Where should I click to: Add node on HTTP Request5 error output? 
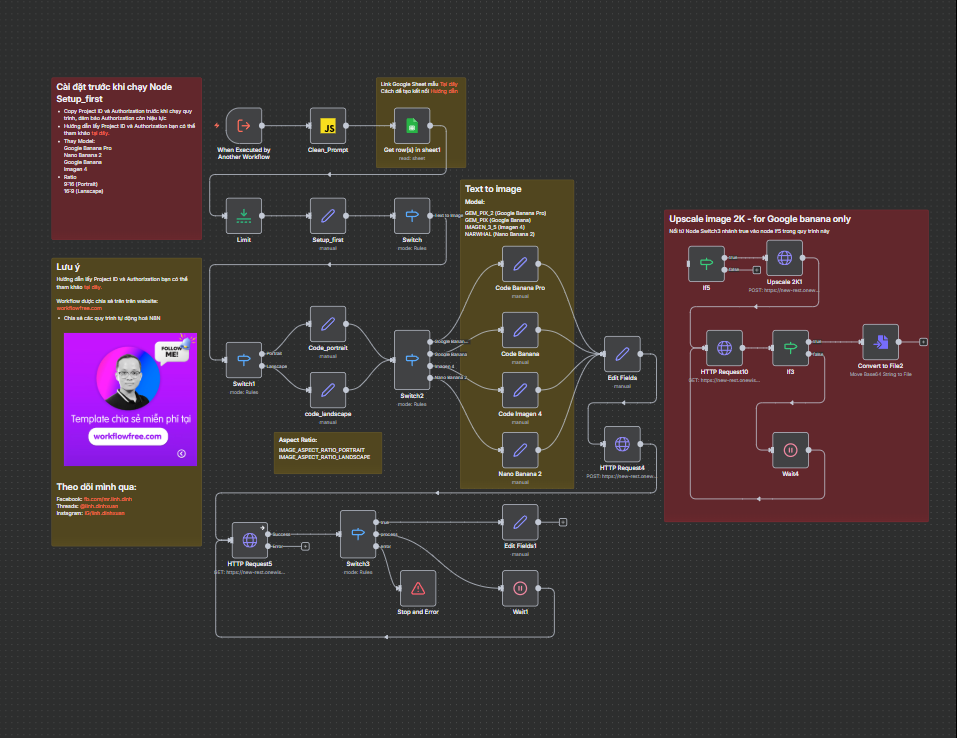pos(305,546)
